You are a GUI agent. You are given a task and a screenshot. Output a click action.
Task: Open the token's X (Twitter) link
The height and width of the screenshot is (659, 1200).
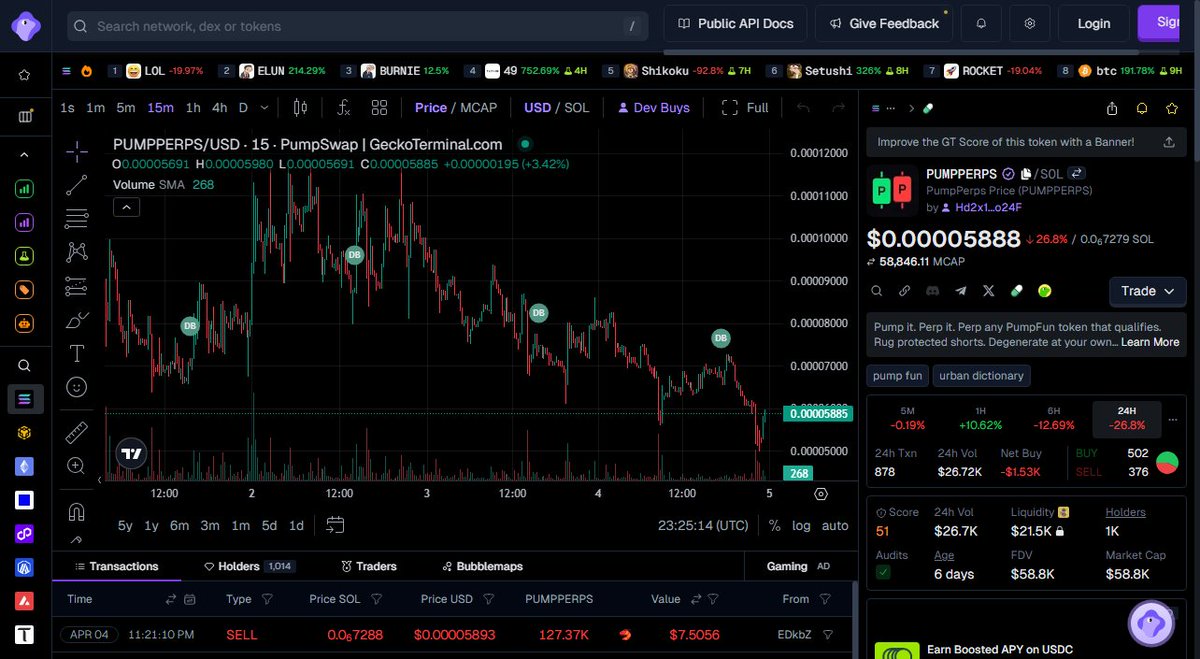(x=989, y=291)
